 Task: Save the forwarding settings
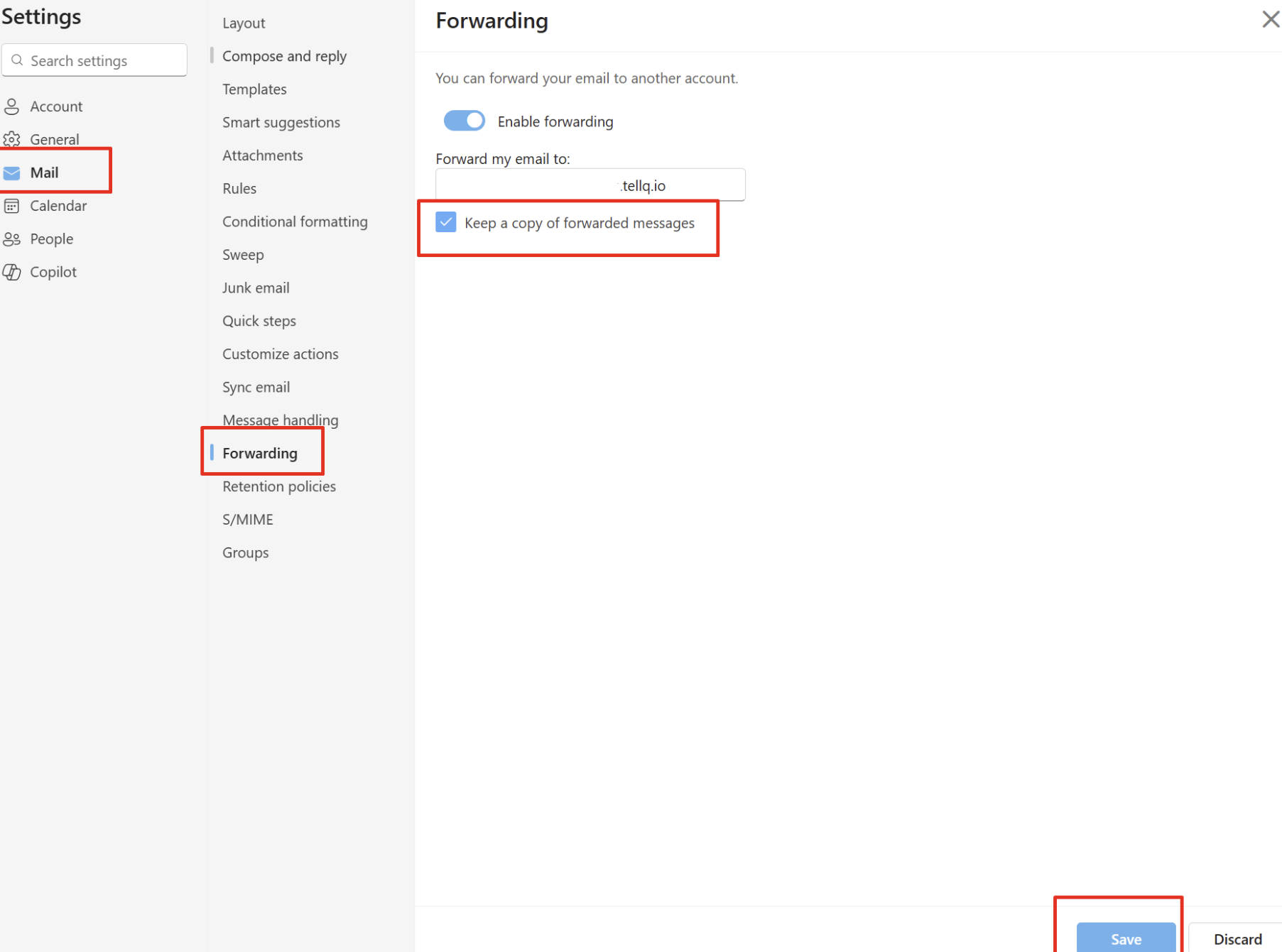click(x=1125, y=938)
